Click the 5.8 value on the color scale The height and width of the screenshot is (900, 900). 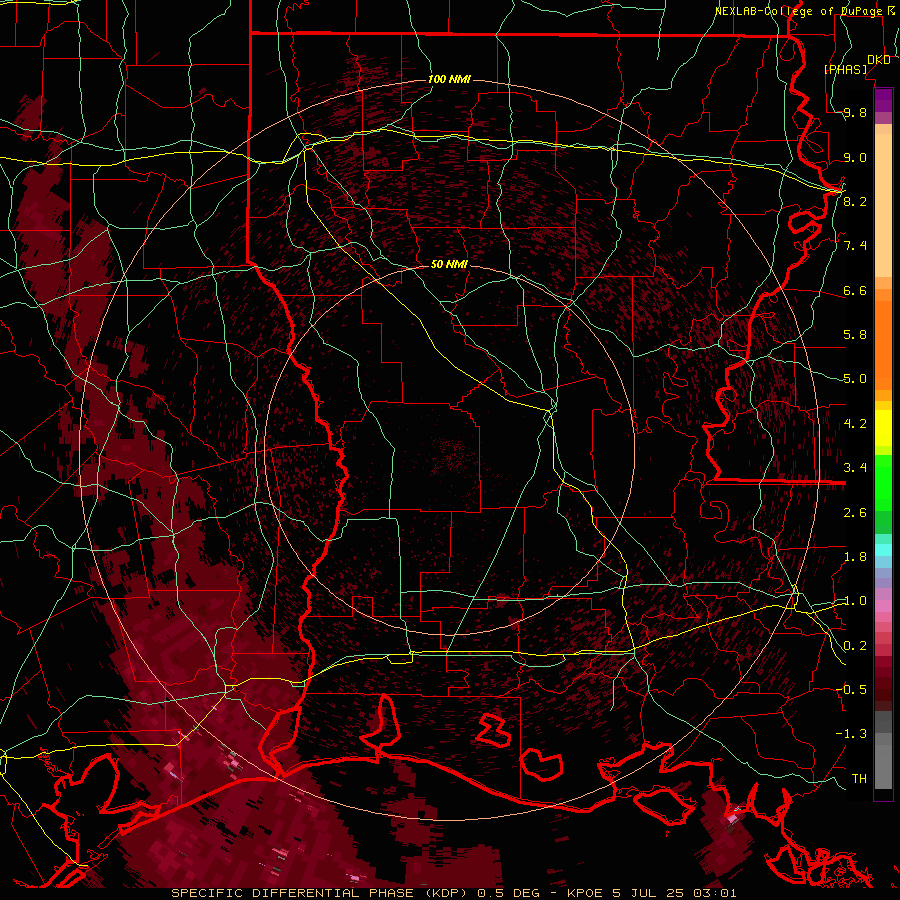(855, 335)
